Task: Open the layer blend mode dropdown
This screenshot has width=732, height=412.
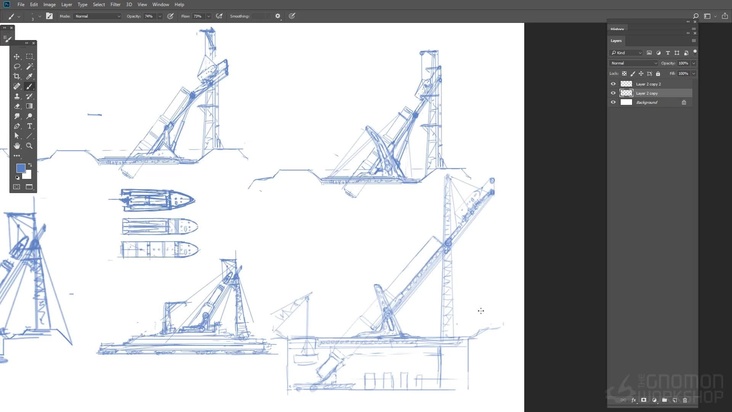Action: click(x=633, y=63)
